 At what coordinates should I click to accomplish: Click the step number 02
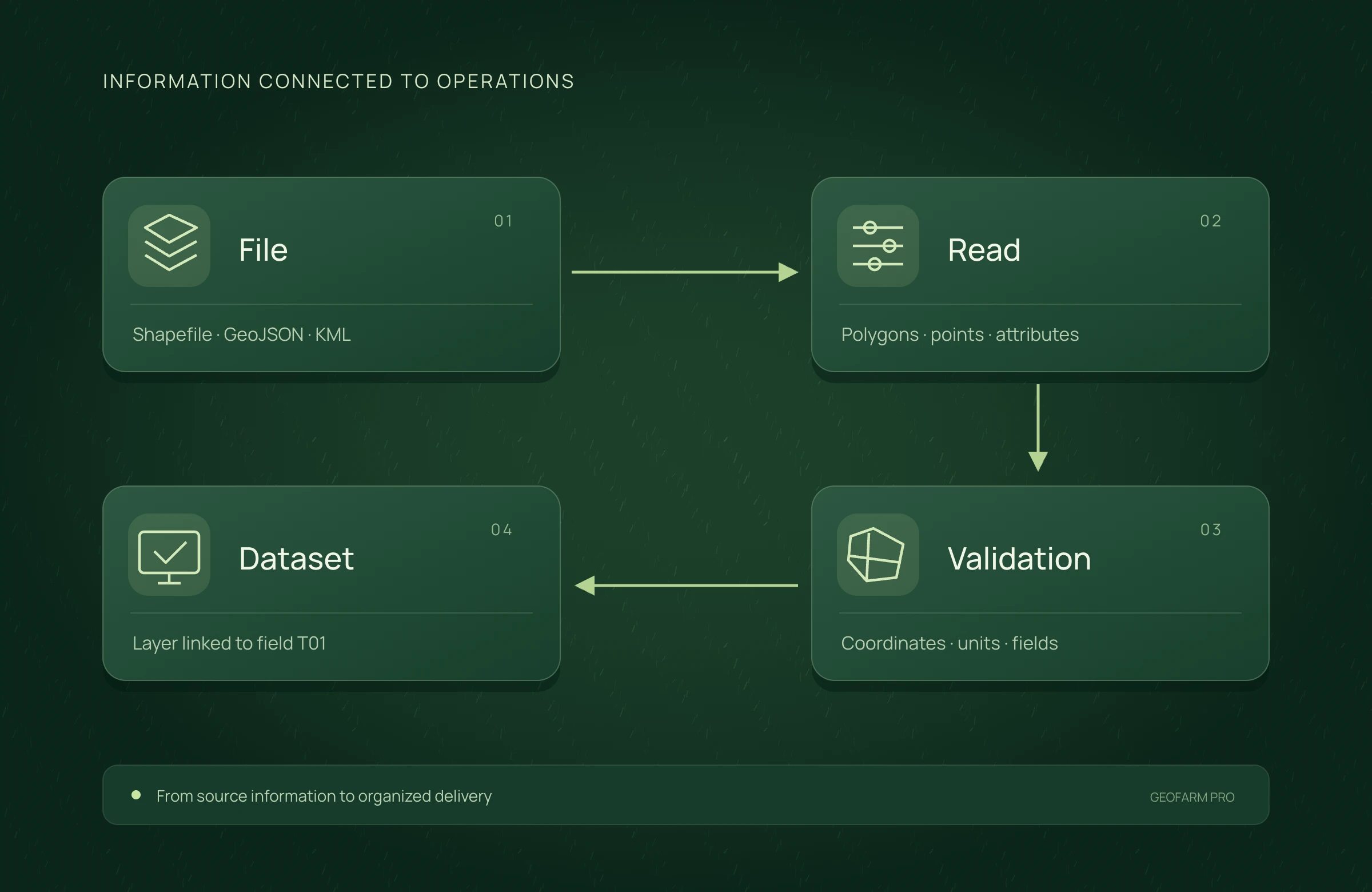click(1211, 221)
